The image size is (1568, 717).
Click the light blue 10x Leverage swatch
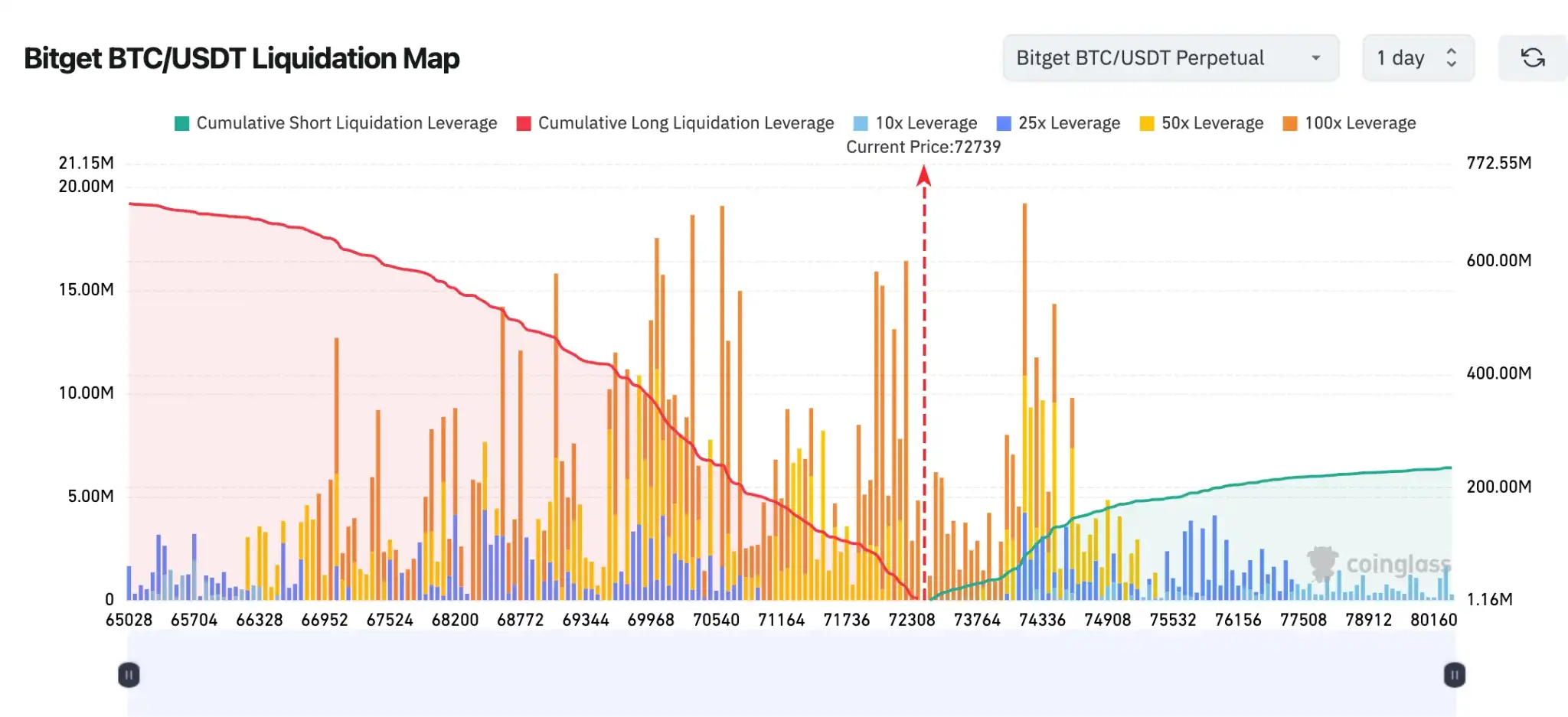[861, 124]
